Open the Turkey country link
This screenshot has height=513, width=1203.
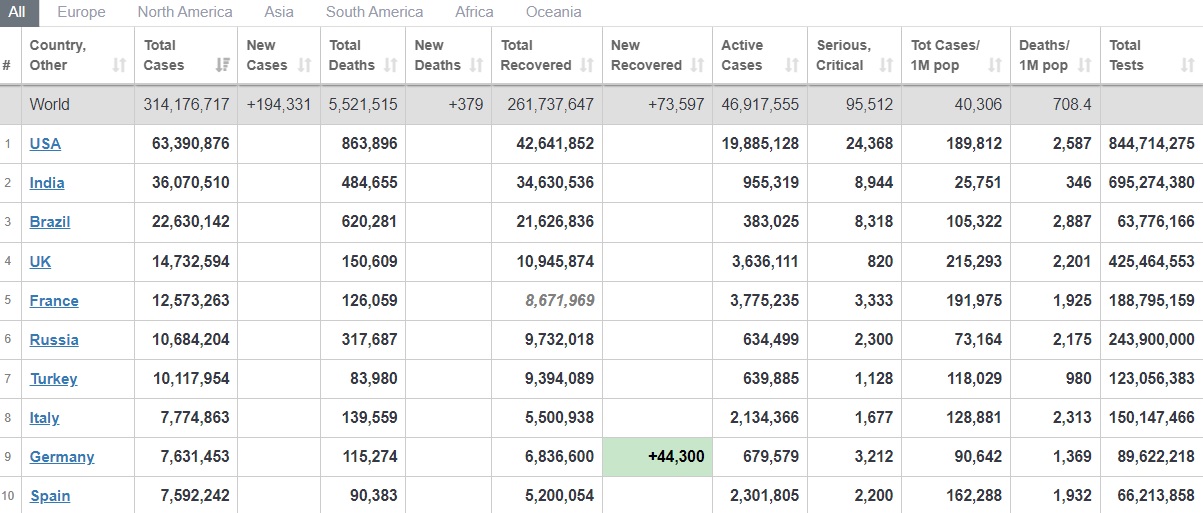click(53, 378)
